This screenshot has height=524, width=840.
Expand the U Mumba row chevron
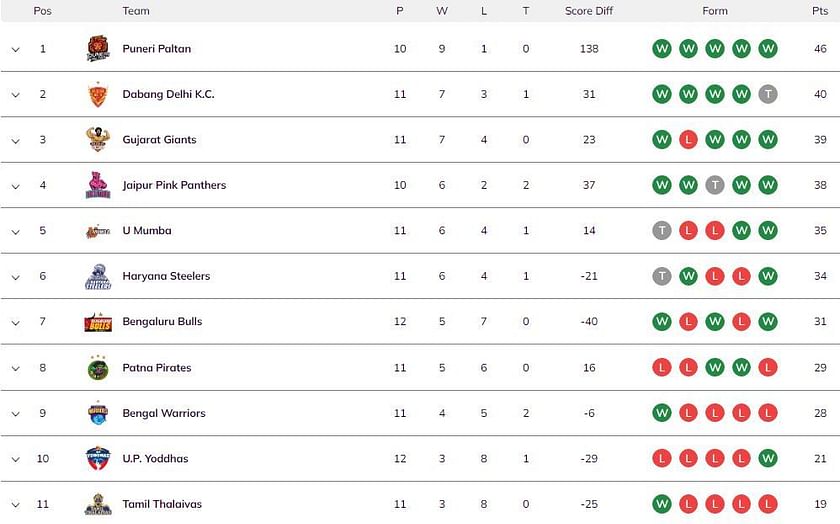tap(16, 231)
